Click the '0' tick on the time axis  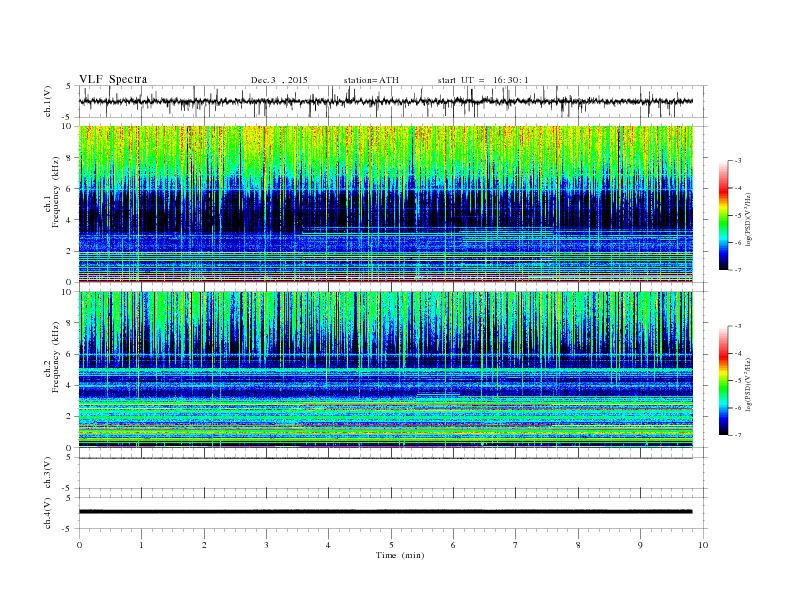click(79, 545)
